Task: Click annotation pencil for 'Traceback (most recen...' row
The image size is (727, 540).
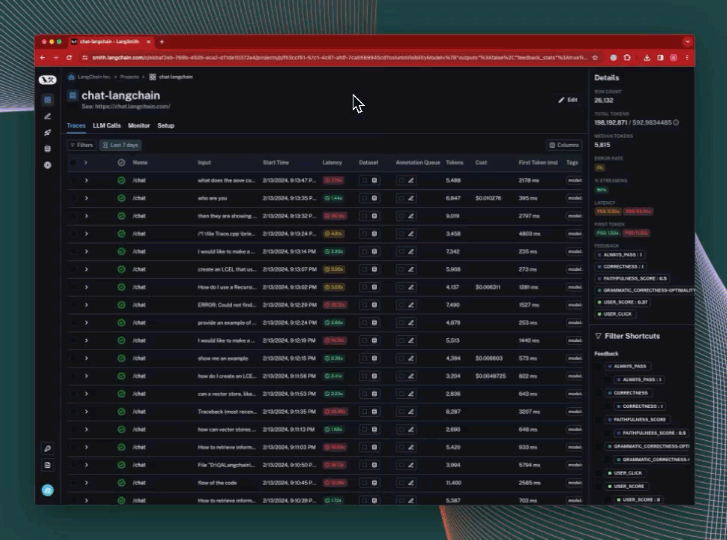Action: (411, 412)
